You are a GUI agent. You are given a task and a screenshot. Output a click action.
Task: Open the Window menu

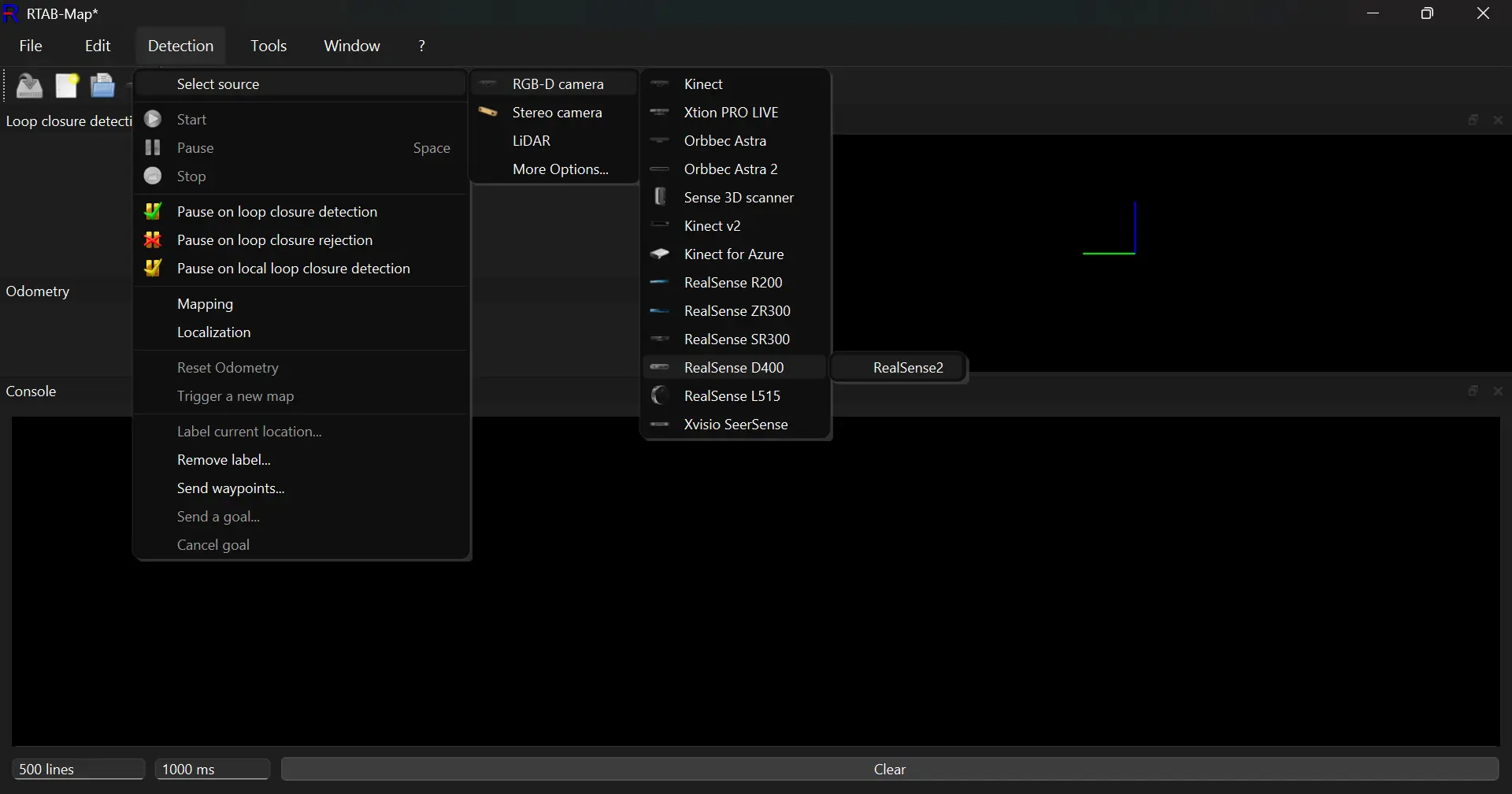[352, 46]
